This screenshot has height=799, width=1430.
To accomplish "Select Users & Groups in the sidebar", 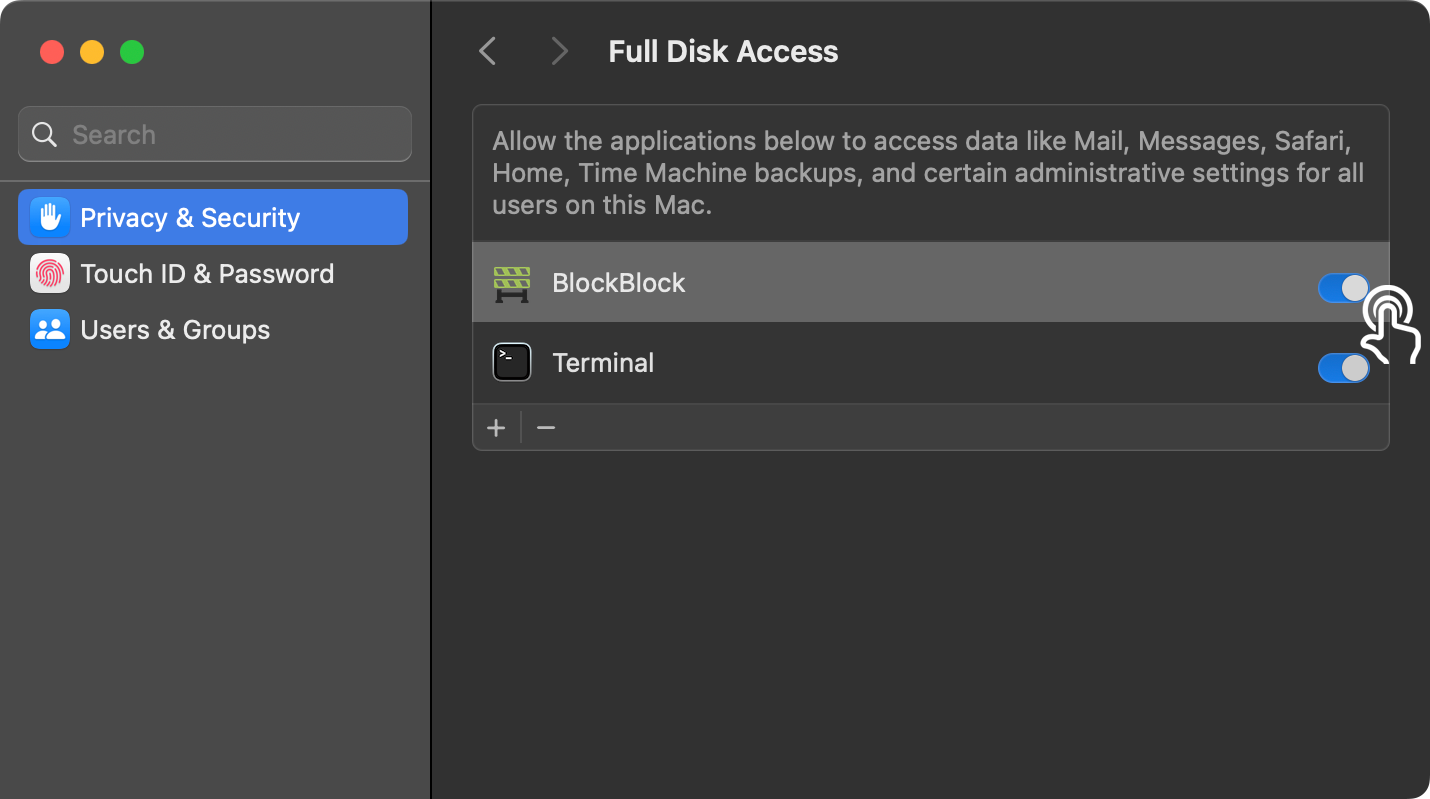I will [213, 329].
